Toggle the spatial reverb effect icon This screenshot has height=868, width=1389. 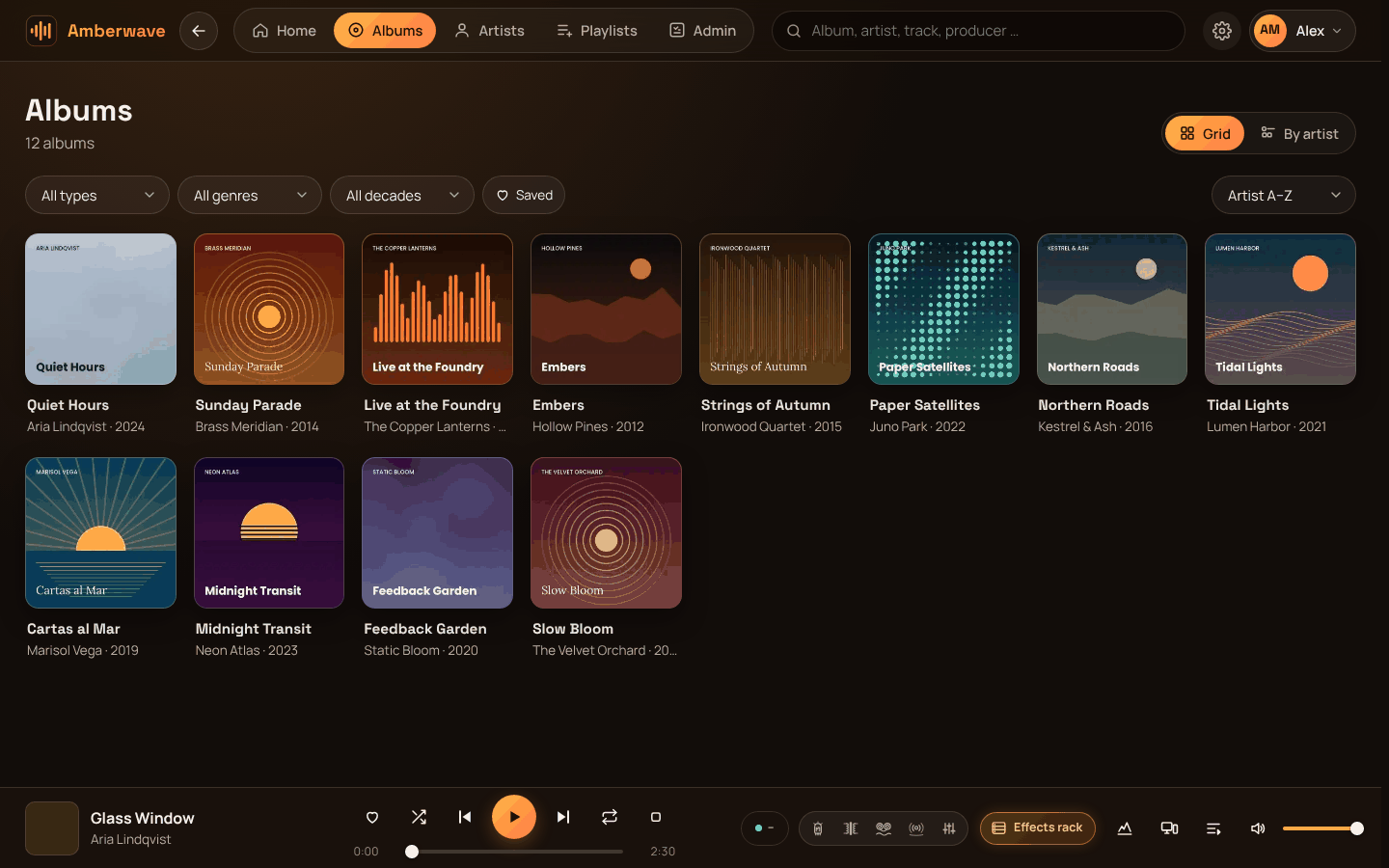(x=916, y=828)
